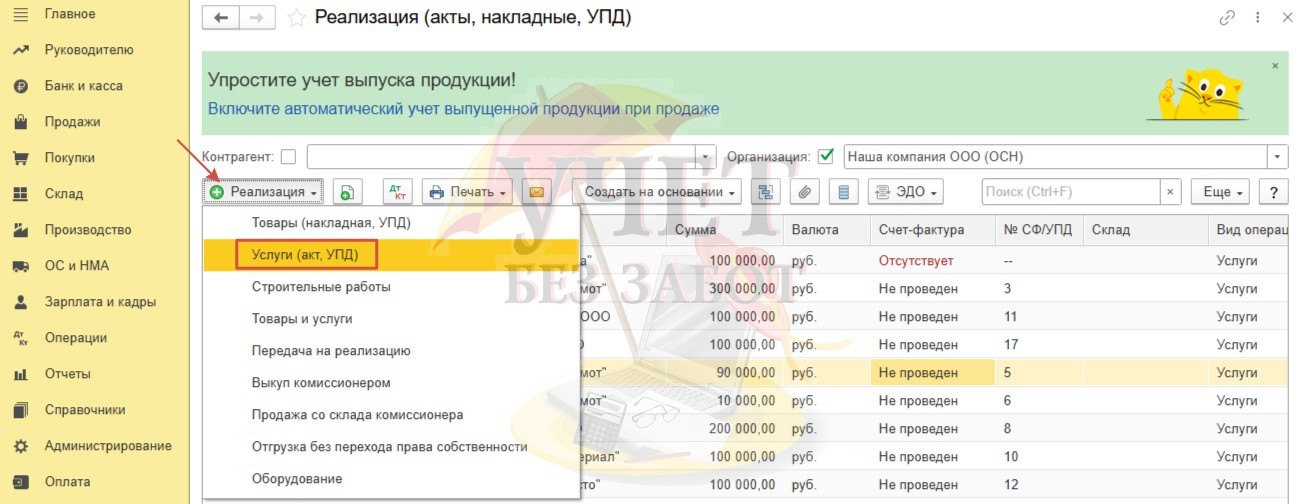The width and height of the screenshot is (1308, 504).
Task: Copy page link with chain icon
Action: [x=1227, y=18]
